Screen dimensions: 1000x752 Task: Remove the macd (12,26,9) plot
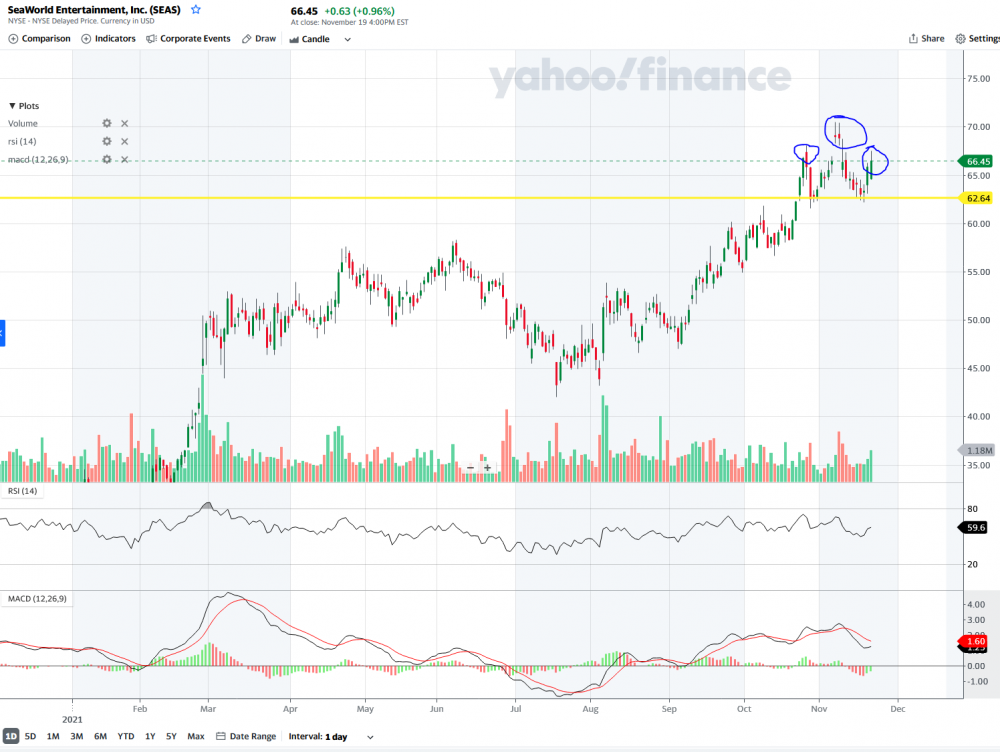click(x=125, y=159)
